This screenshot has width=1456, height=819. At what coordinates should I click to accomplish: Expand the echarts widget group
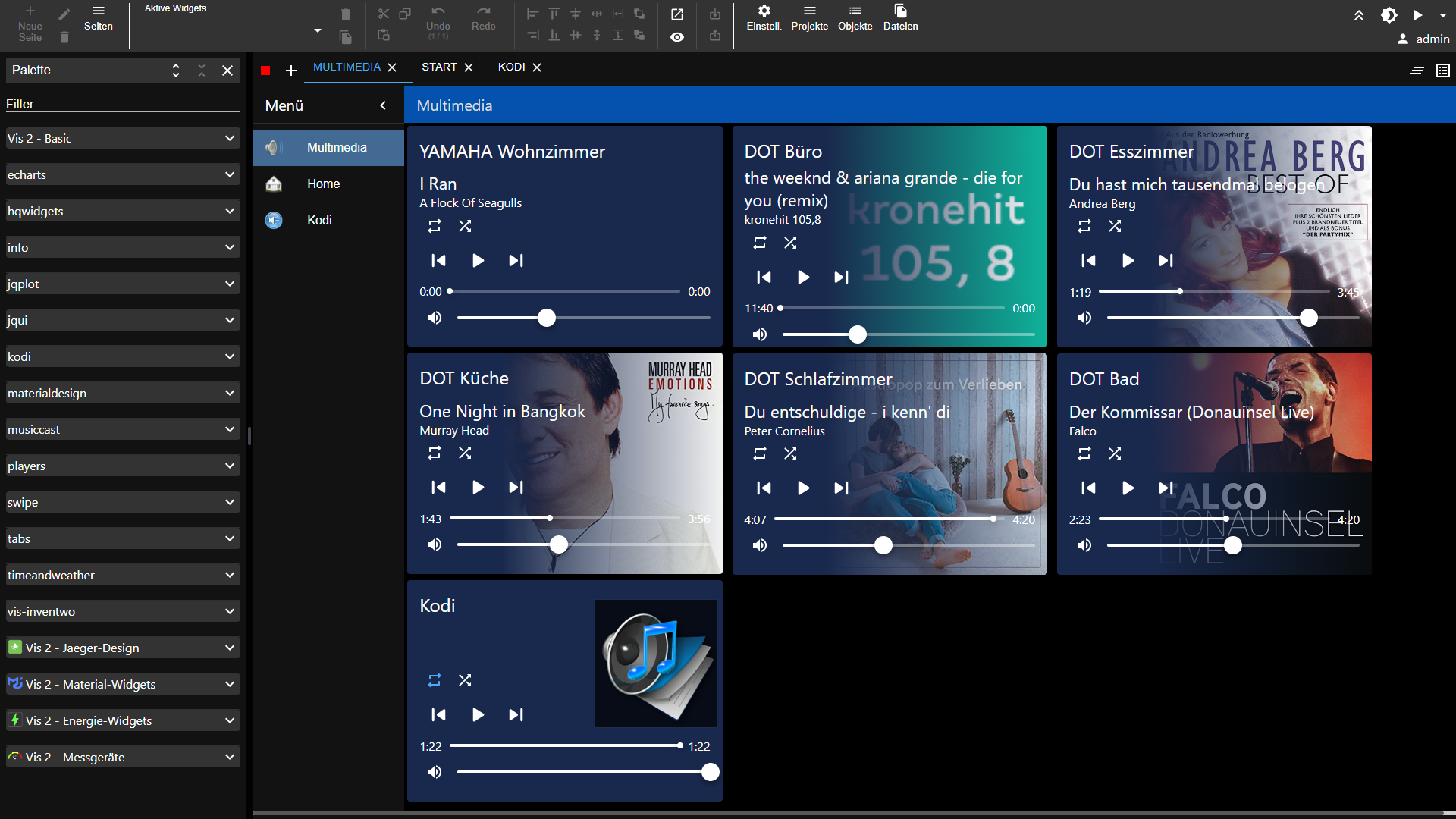pyautogui.click(x=123, y=174)
